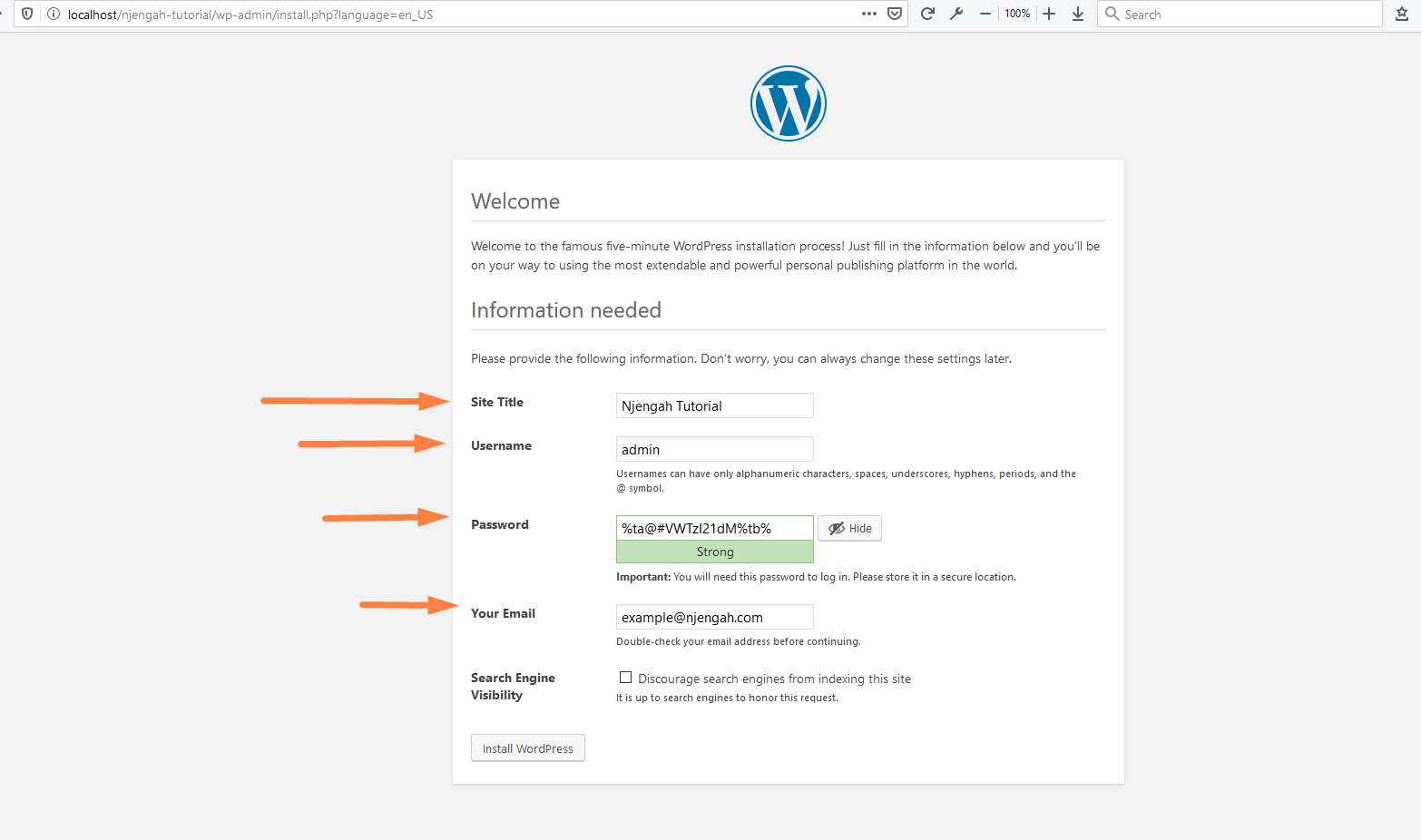Click the Password input field
Viewport: 1421px width, 840px height.
point(715,528)
